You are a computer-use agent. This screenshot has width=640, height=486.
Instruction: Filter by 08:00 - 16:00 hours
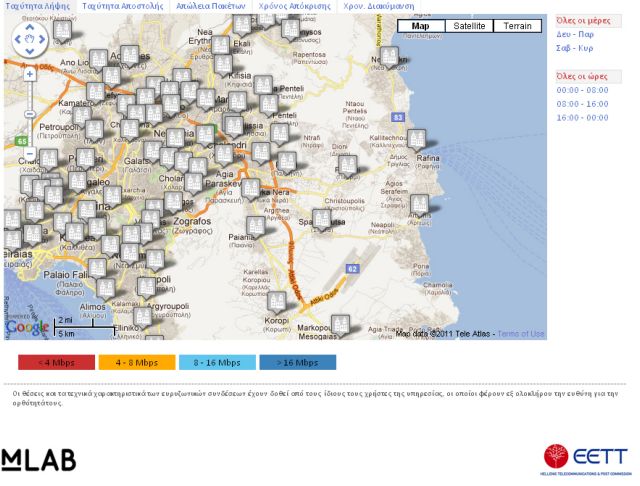pyautogui.click(x=582, y=104)
